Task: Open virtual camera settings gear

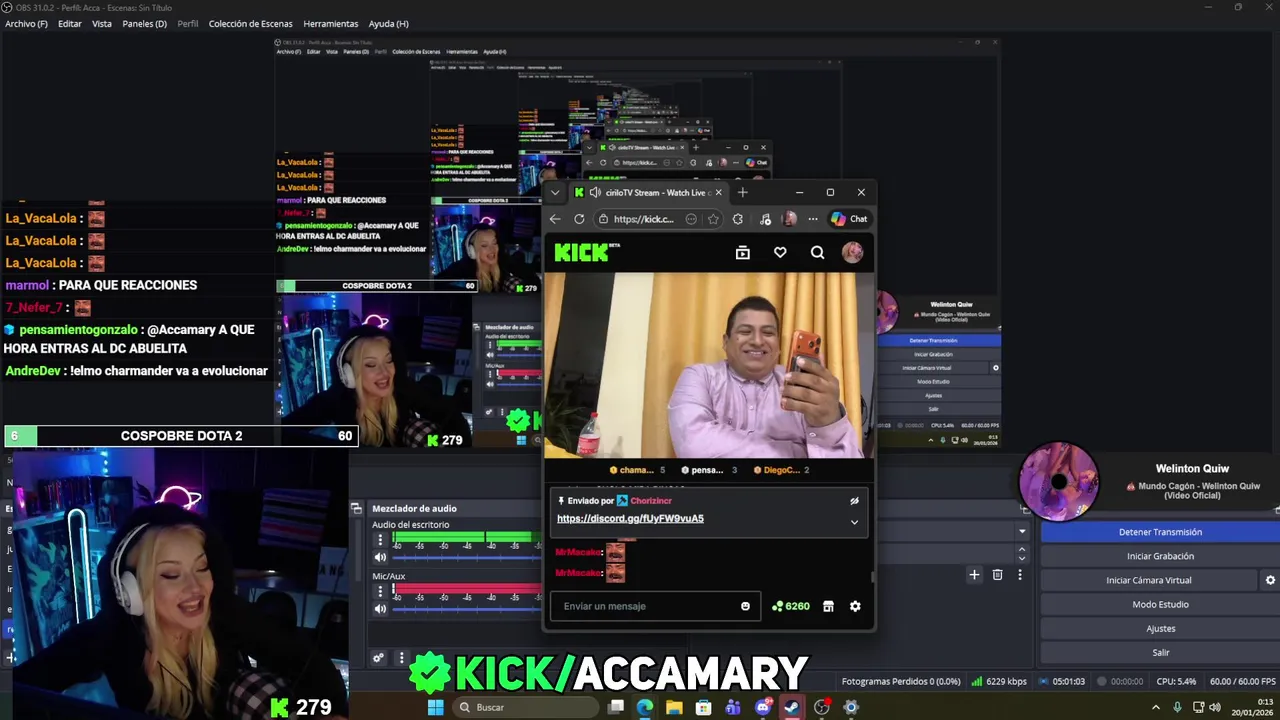Action: 1270,580
